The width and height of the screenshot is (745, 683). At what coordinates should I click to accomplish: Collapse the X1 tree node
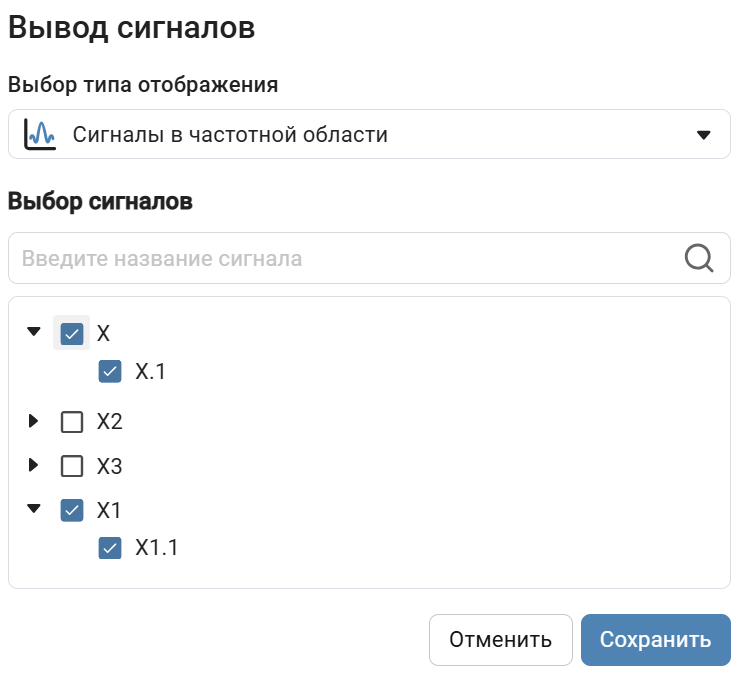[x=34, y=509]
